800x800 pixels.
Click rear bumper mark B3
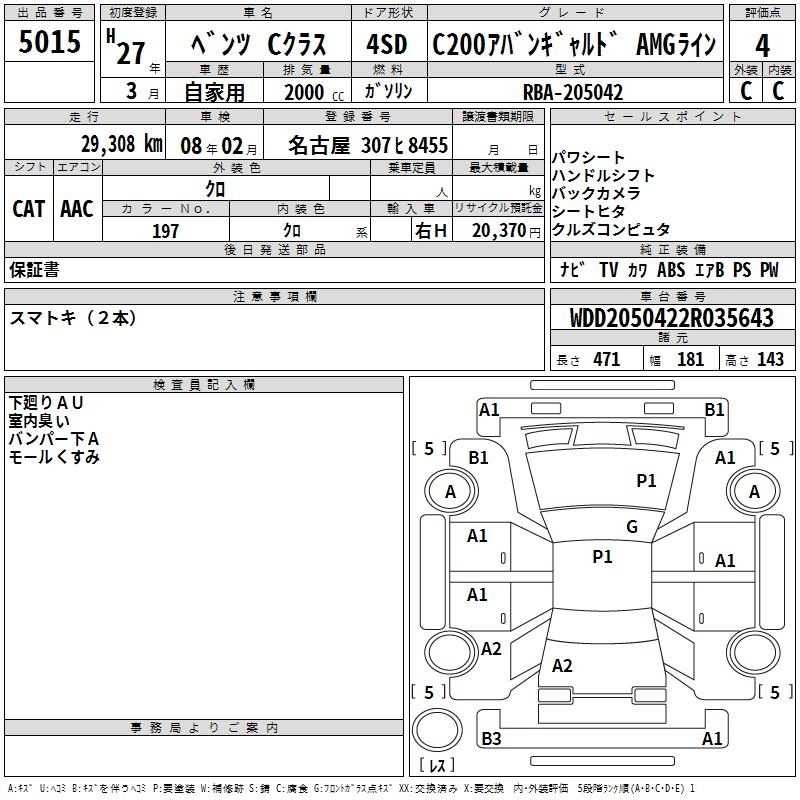tap(491, 738)
